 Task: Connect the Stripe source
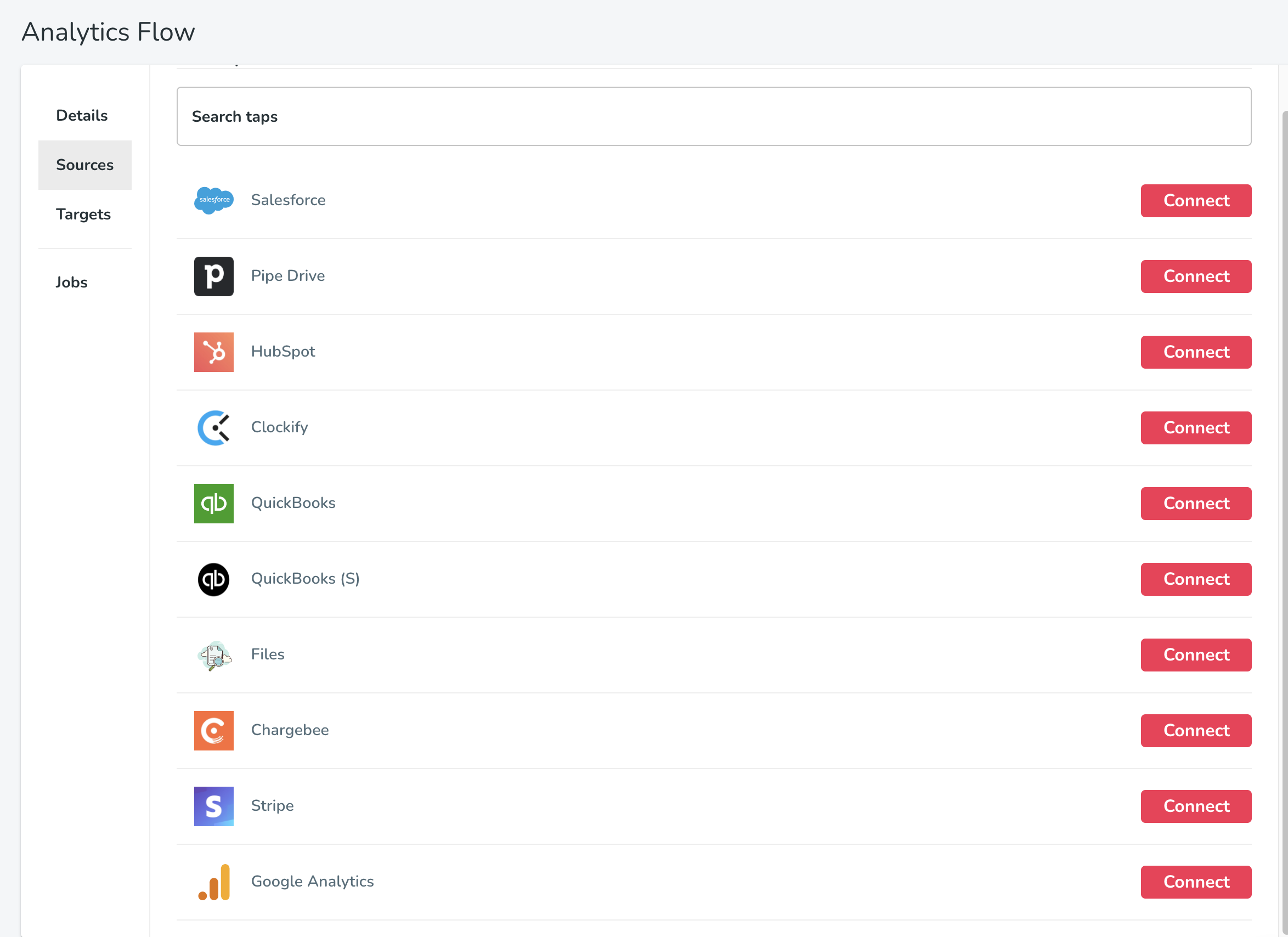click(1195, 806)
